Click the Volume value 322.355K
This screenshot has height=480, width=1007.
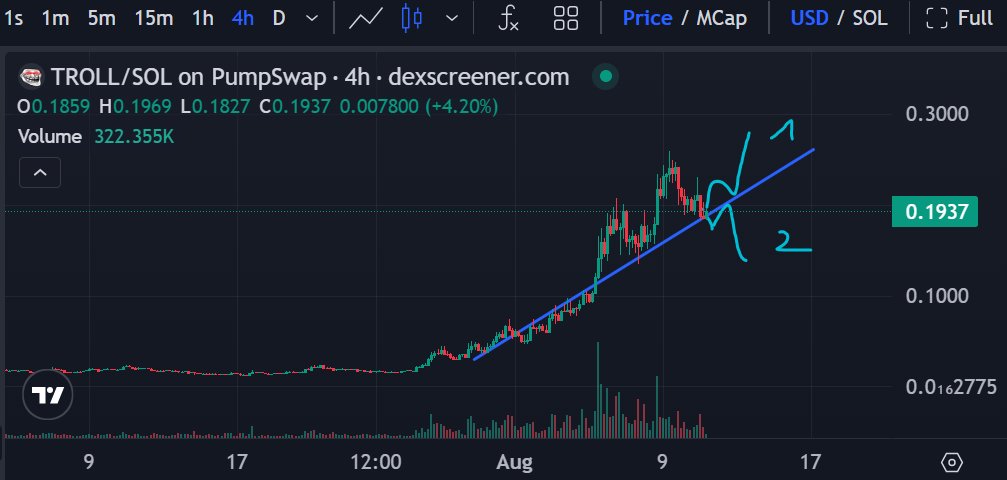click(134, 137)
